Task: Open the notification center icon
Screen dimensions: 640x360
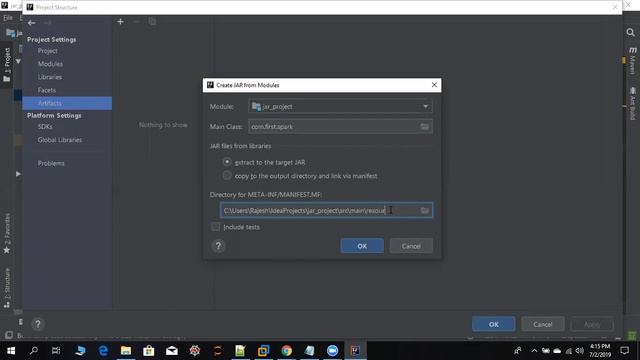Action: coord(624,351)
